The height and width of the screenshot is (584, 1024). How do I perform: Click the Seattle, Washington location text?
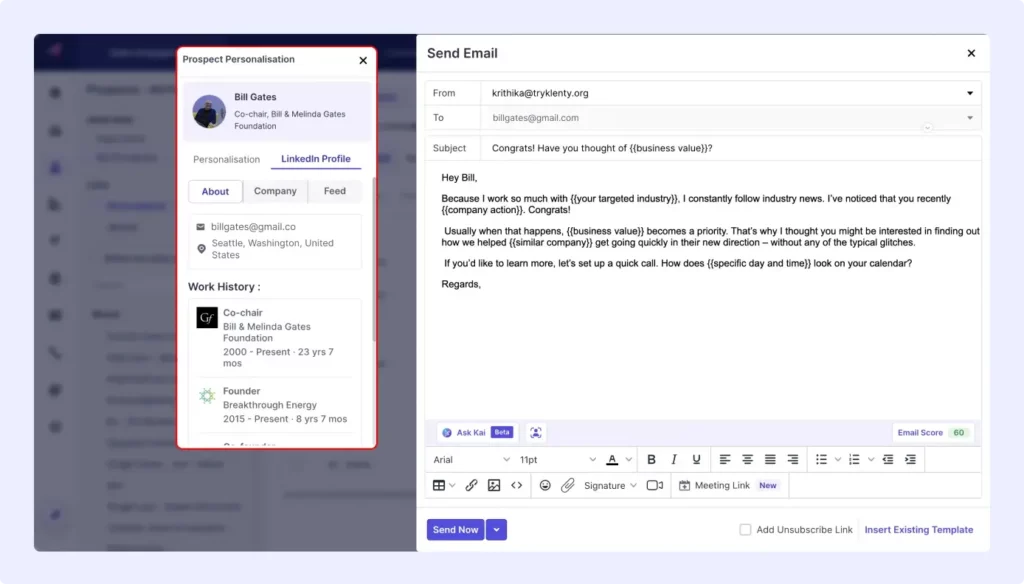pos(272,249)
